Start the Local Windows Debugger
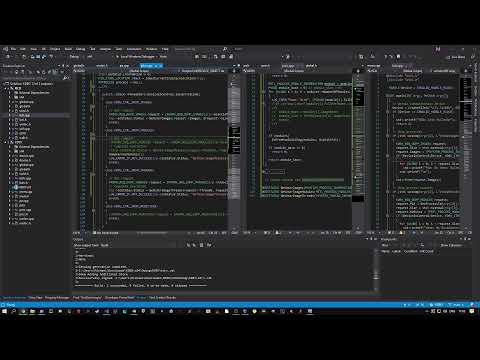The width and height of the screenshot is (480, 360). (x=137, y=57)
